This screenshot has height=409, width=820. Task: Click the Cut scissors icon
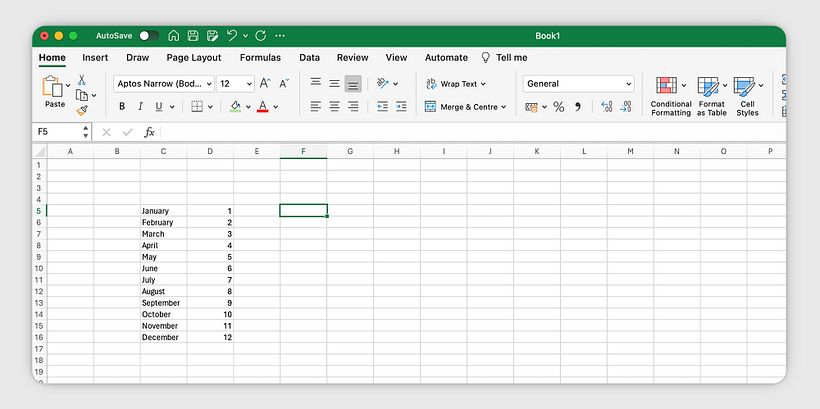82,80
